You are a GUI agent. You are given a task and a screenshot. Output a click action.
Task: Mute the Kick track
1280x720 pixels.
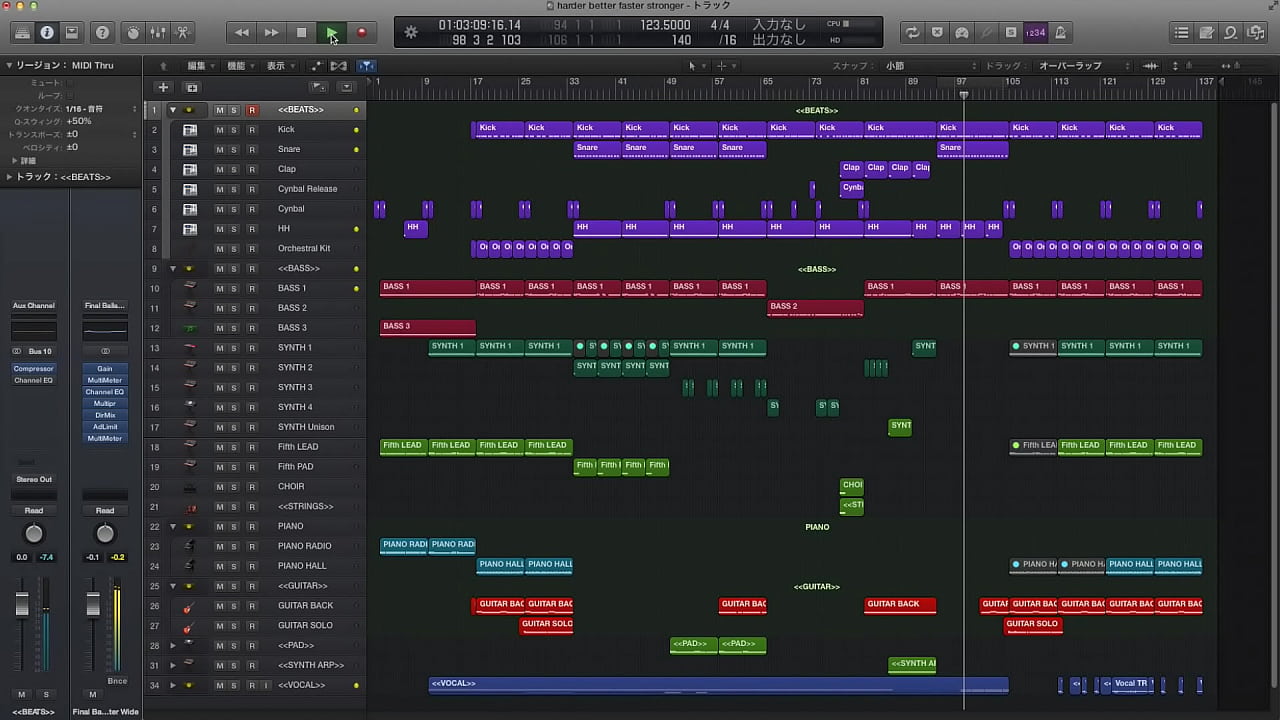(x=219, y=129)
